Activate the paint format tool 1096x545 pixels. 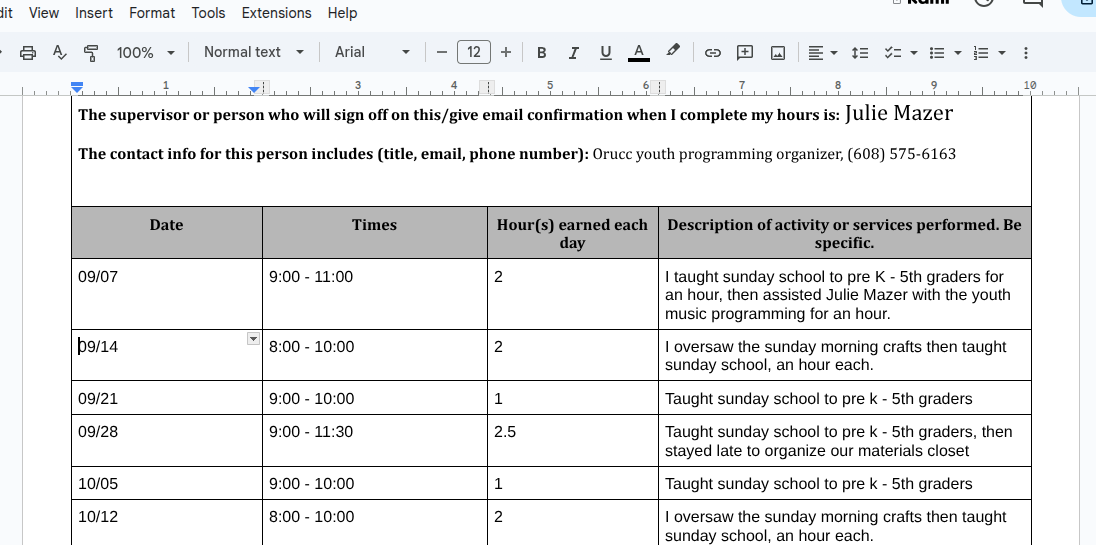point(91,52)
